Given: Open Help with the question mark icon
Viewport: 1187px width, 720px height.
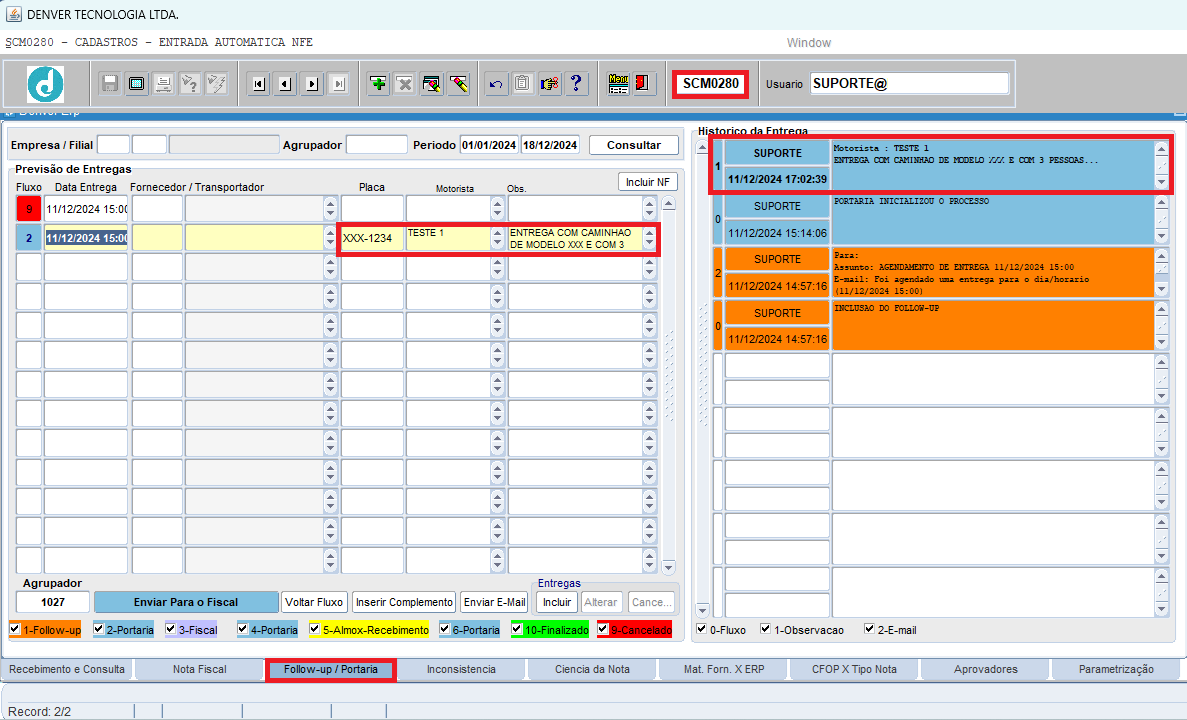Looking at the screenshot, I should click(576, 83).
